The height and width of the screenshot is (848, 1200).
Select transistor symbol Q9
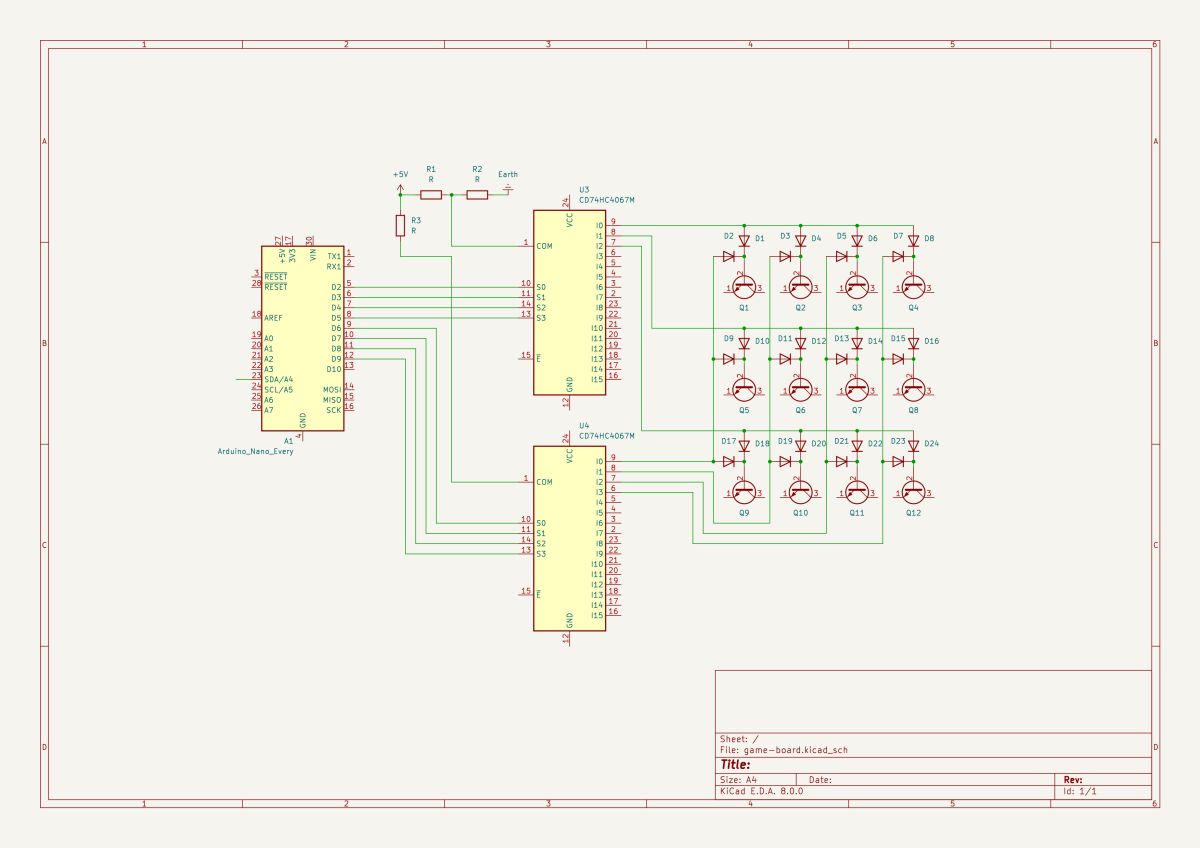click(744, 491)
